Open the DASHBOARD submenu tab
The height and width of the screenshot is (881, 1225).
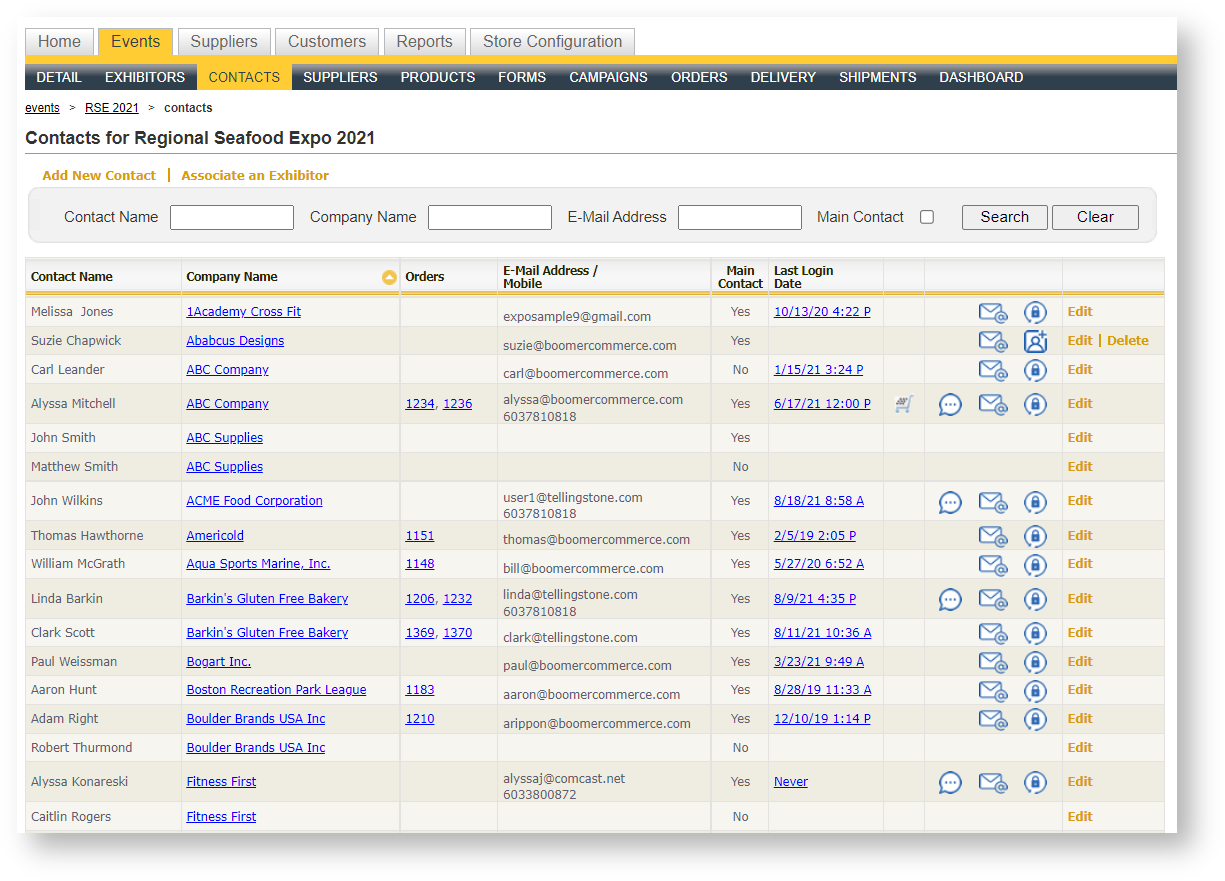980,77
